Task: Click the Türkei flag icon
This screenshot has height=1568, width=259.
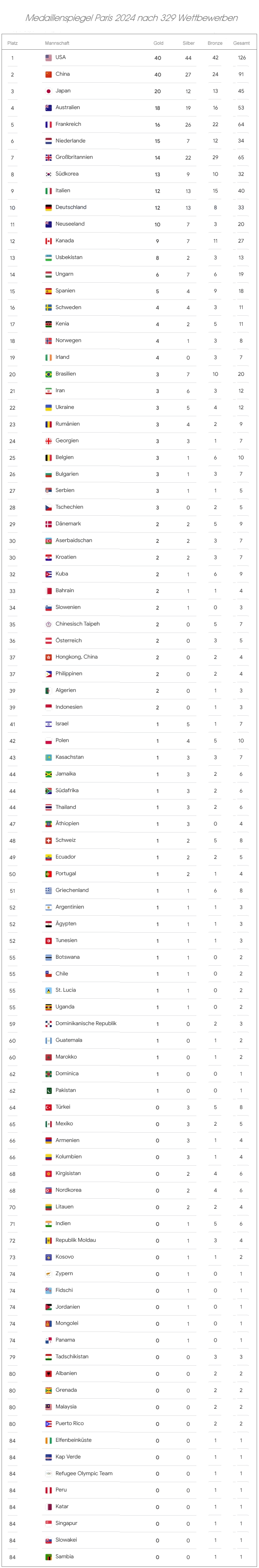Action: pyautogui.click(x=49, y=1107)
